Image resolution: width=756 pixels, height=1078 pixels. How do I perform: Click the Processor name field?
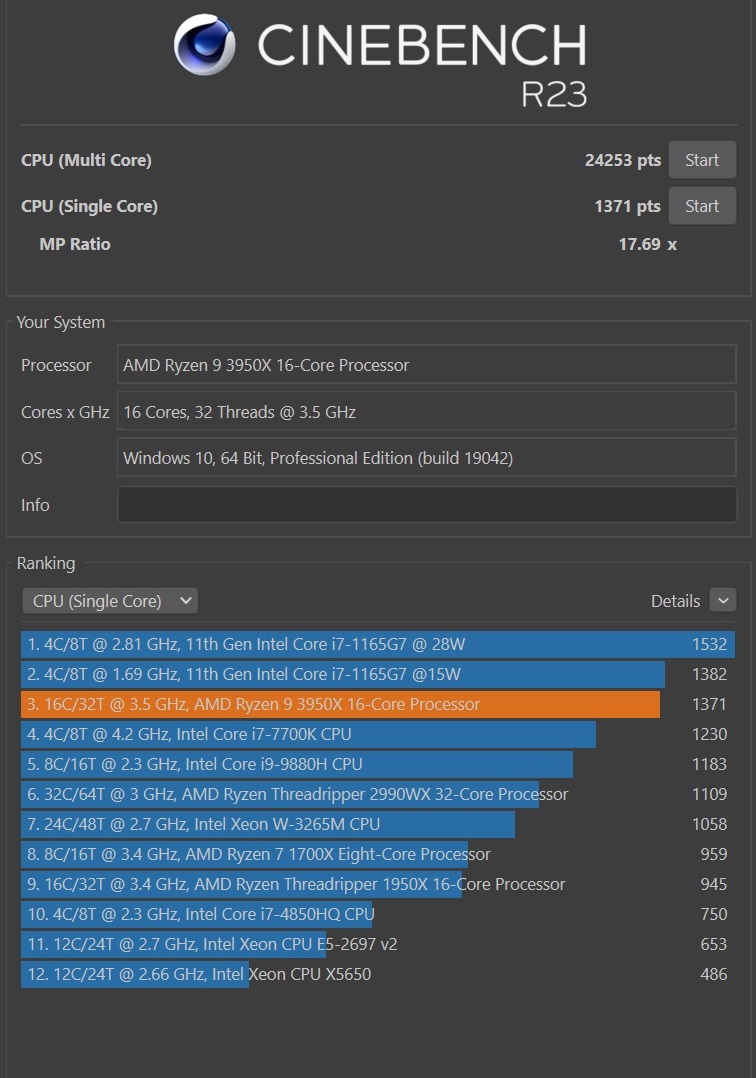pyautogui.click(x=426, y=365)
